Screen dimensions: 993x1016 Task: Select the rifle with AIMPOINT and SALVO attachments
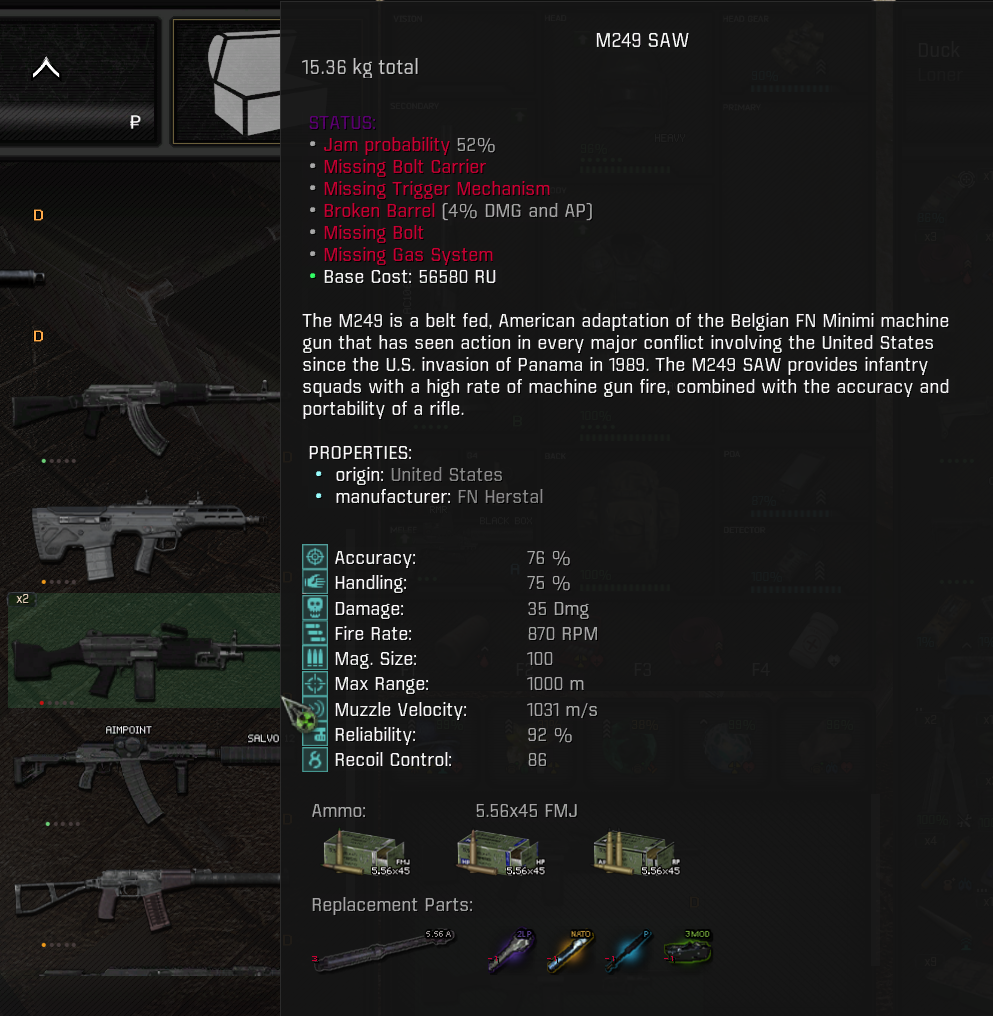pyautogui.click(x=146, y=774)
